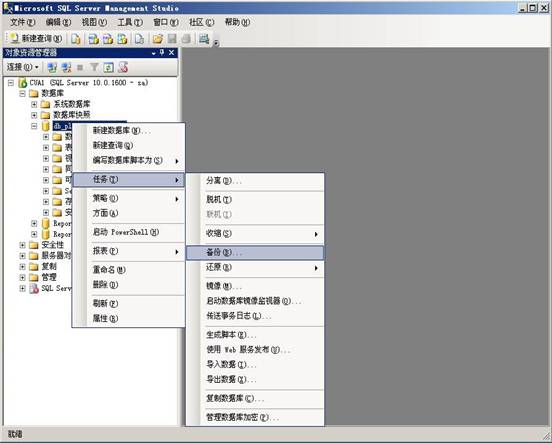
Task: Choose 刷新 from the context menu
Action: click(128, 304)
